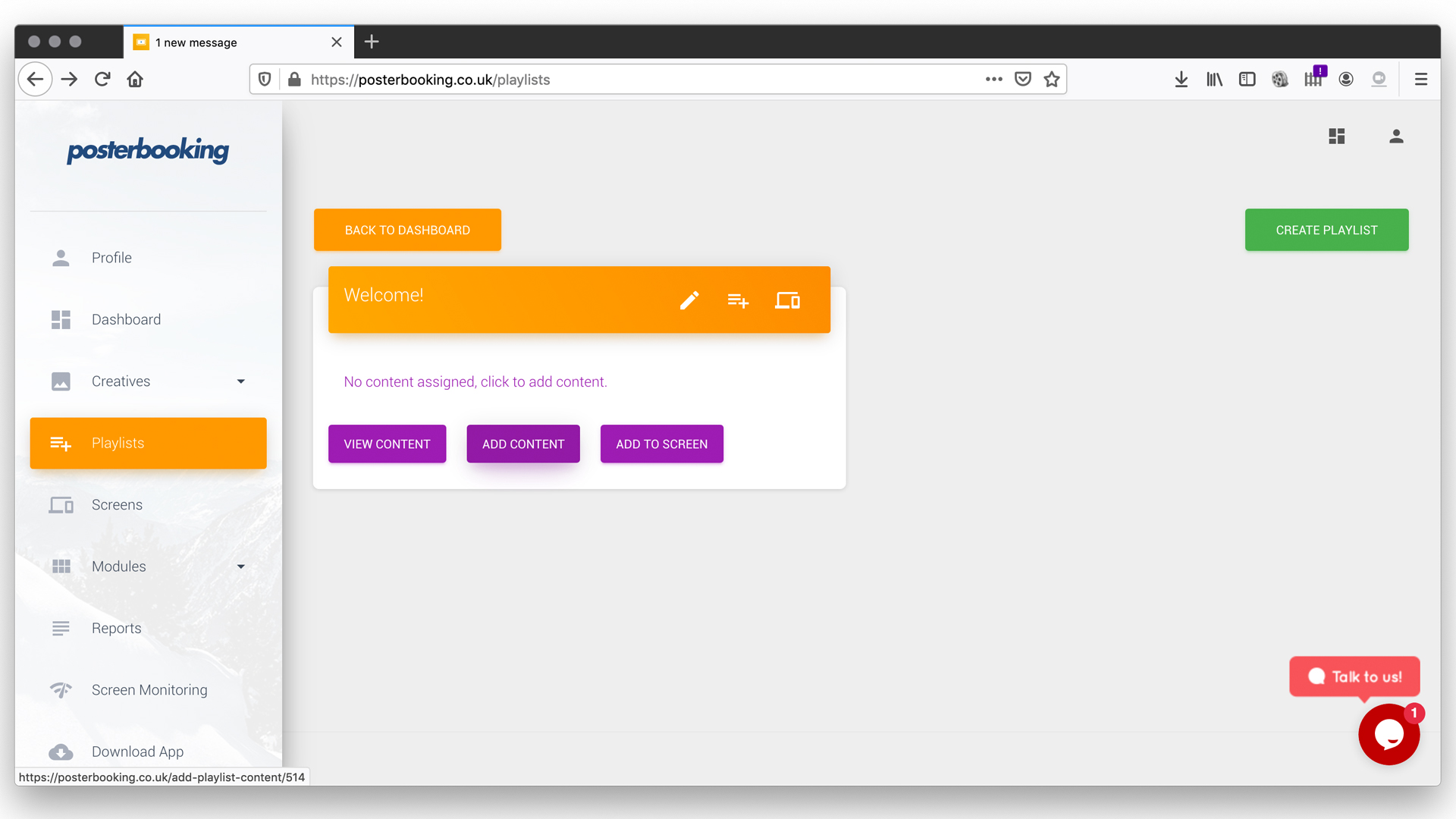The image size is (1456, 819).
Task: Click the add-content icon on Welcome playlist header
Action: (738, 300)
